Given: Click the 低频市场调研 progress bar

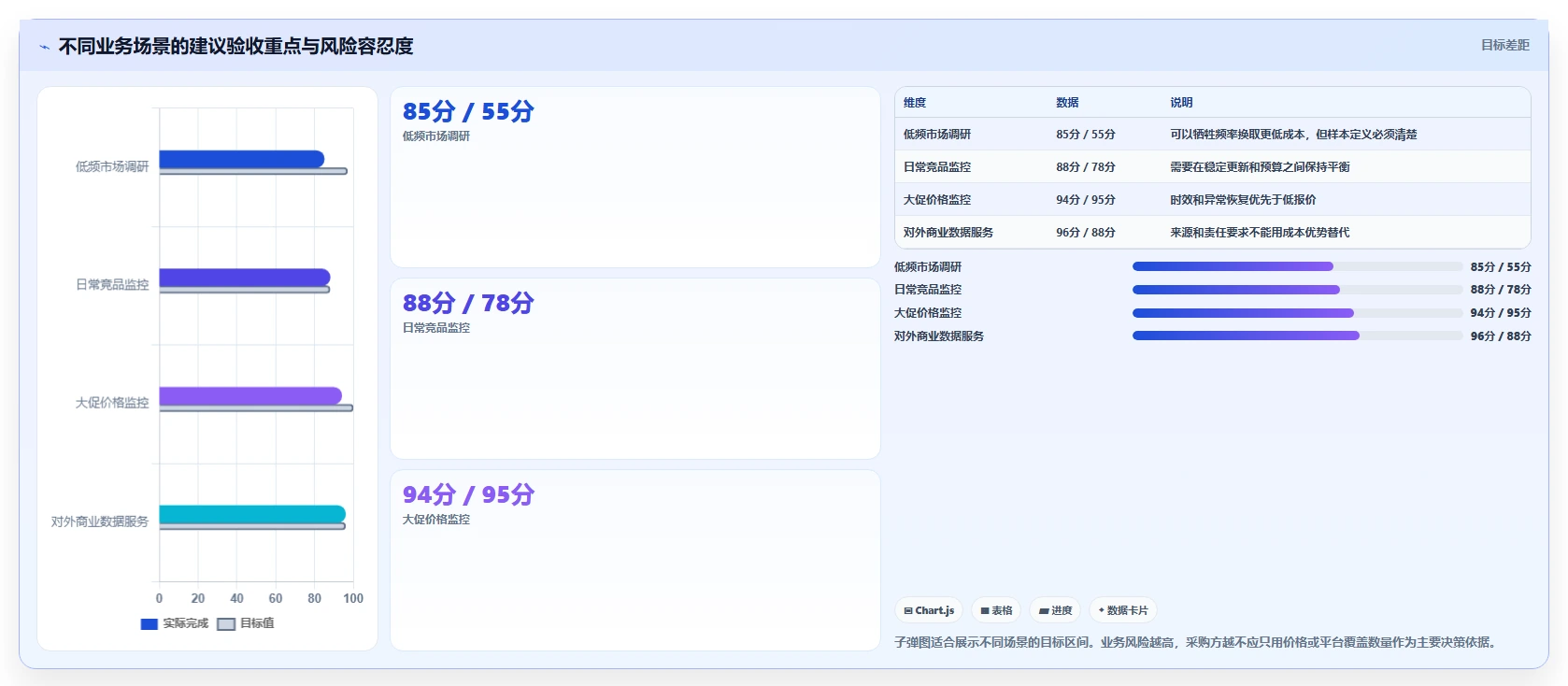Looking at the screenshot, I should pyautogui.click(x=1297, y=266).
